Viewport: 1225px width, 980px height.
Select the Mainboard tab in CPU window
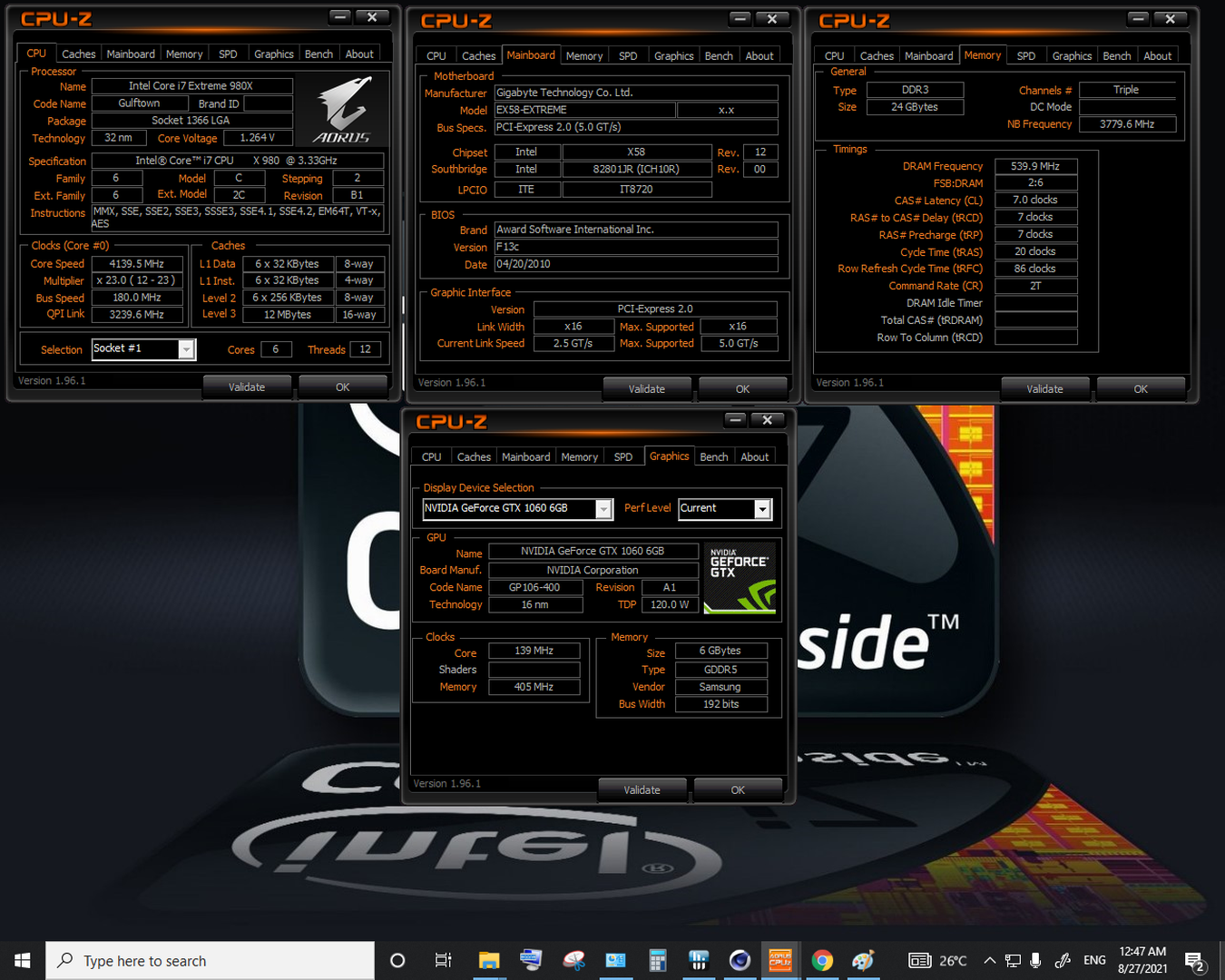point(131,54)
